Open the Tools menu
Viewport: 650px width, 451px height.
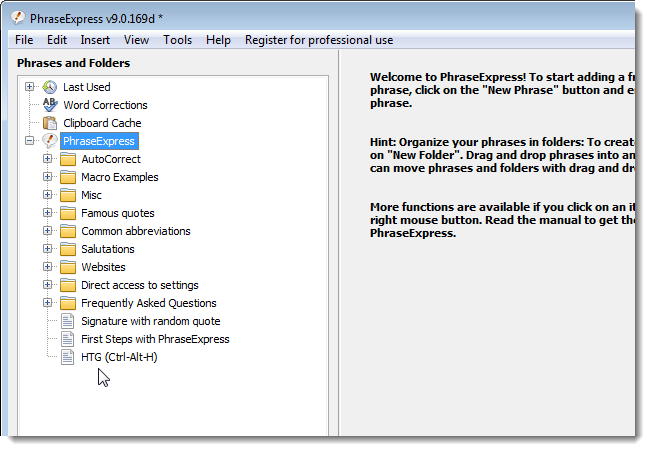pos(177,40)
